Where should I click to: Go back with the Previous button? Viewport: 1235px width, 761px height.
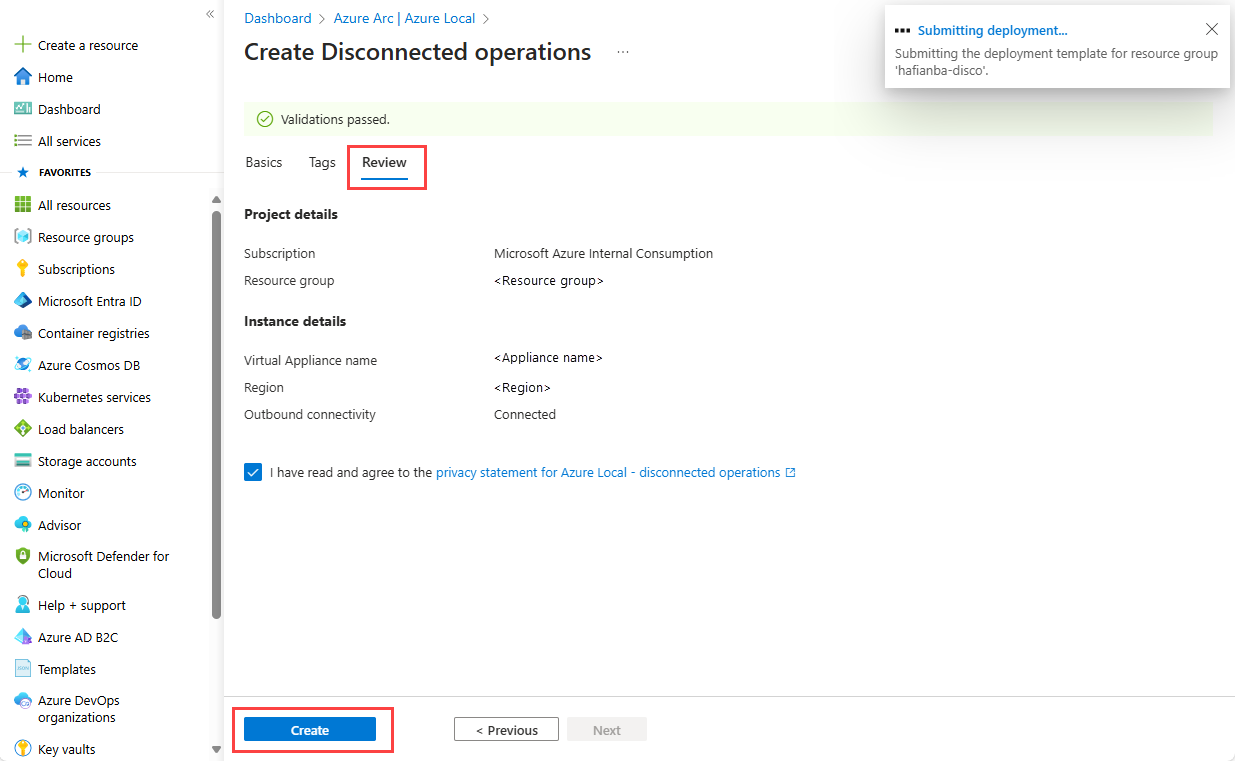click(x=506, y=730)
